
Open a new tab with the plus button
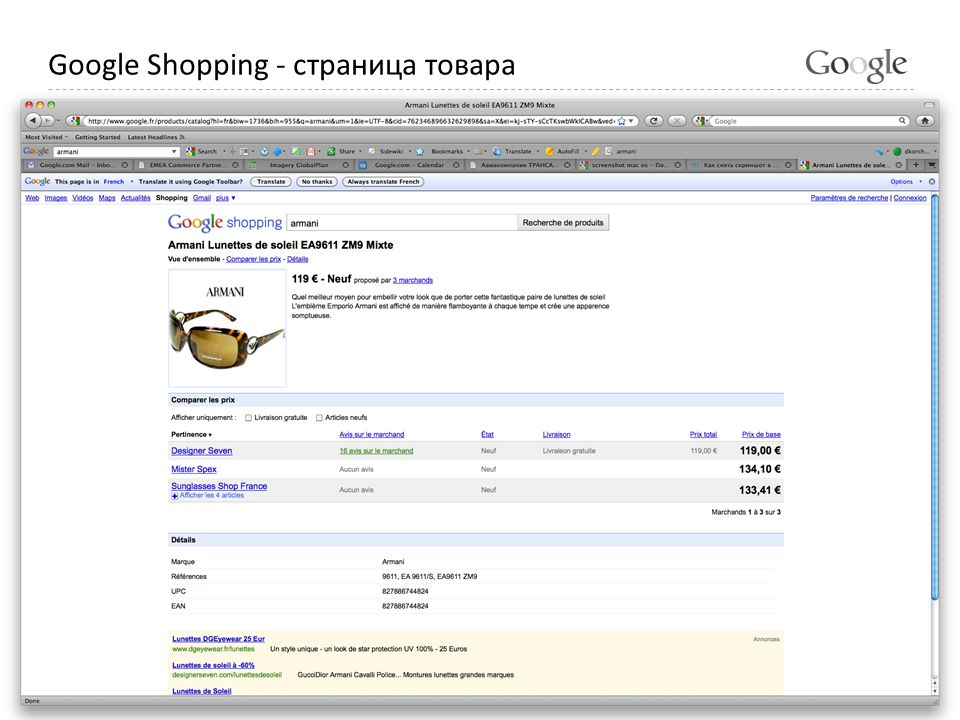(916, 165)
